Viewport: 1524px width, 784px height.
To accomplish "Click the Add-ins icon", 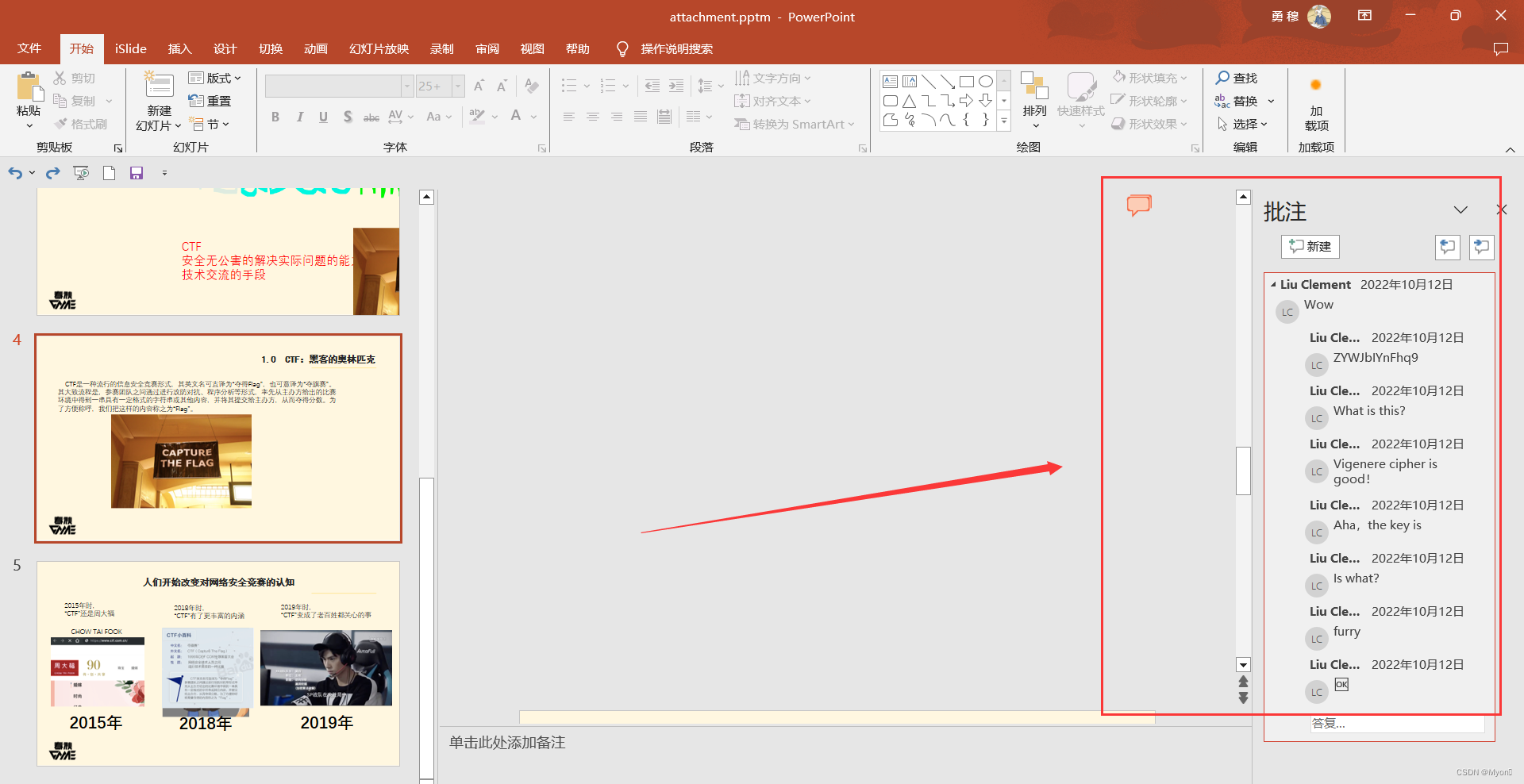I will pyautogui.click(x=1316, y=86).
